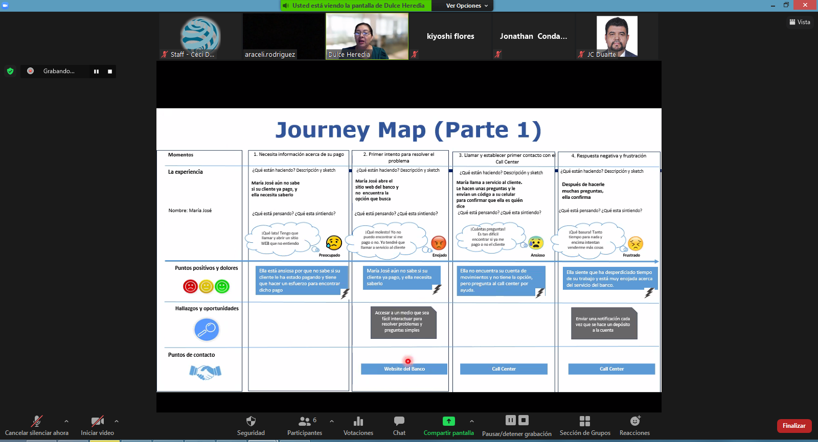Expand video options arrow beside camera
818x442 pixels.
tap(116, 421)
